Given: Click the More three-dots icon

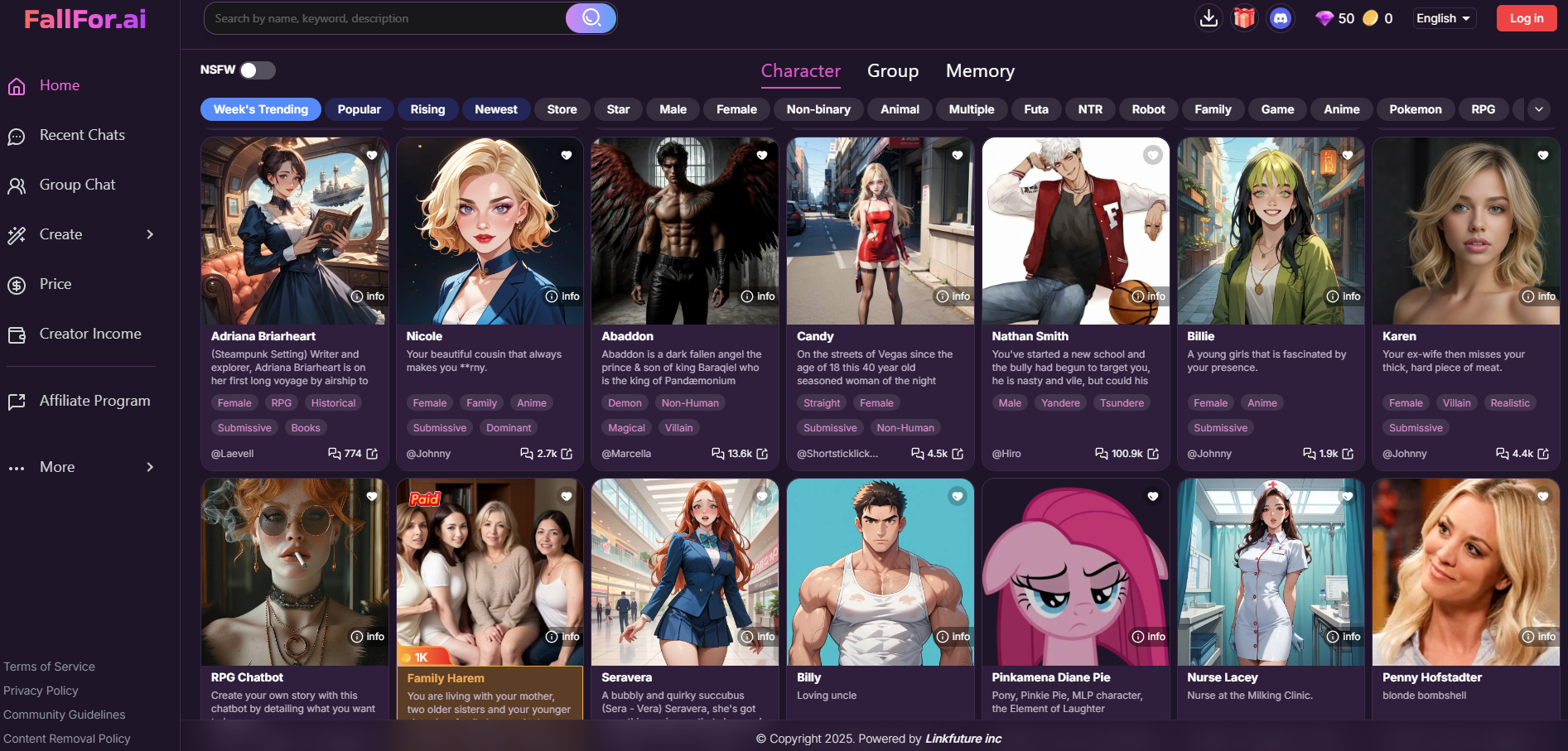Looking at the screenshot, I should pyautogui.click(x=17, y=468).
